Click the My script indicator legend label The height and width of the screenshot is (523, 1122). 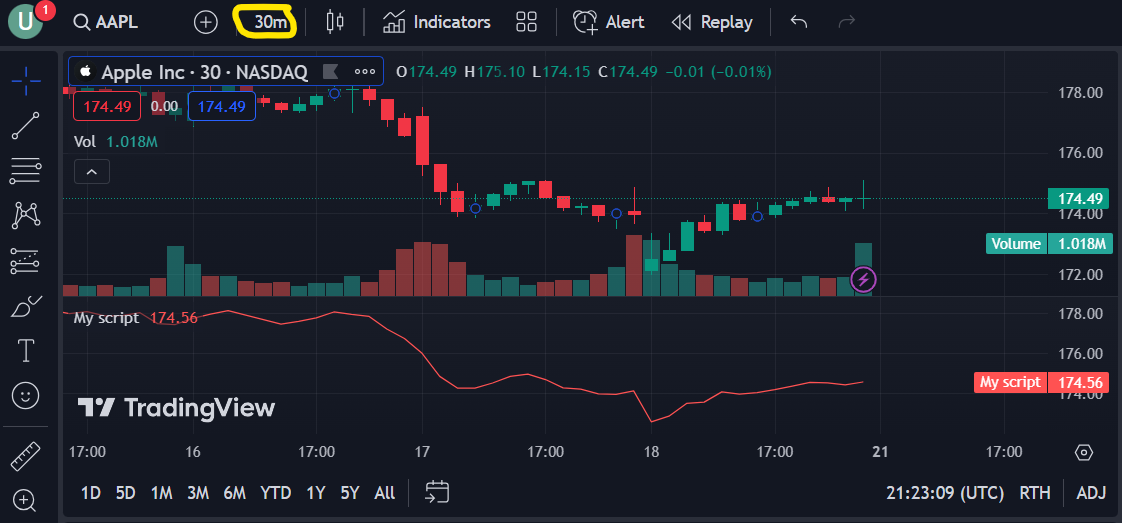point(107,318)
